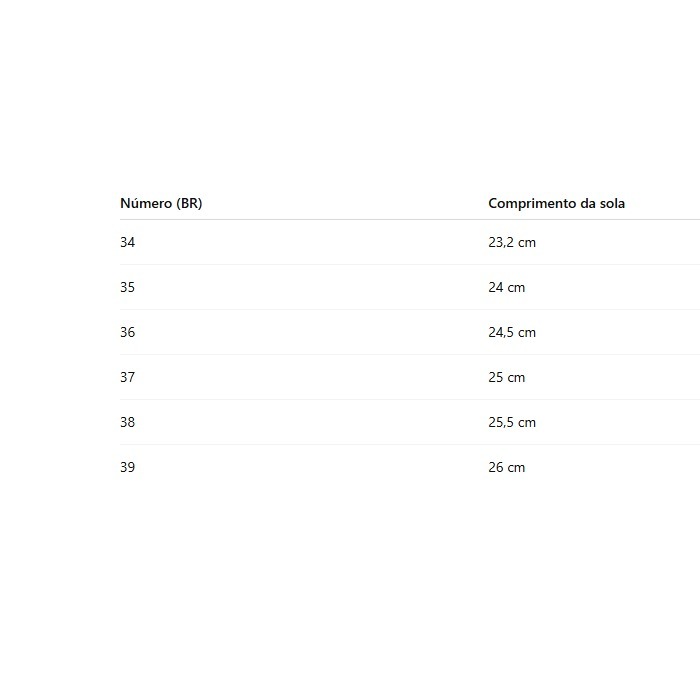
Task: Click the 24 cm sole length cell
Action: click(506, 287)
